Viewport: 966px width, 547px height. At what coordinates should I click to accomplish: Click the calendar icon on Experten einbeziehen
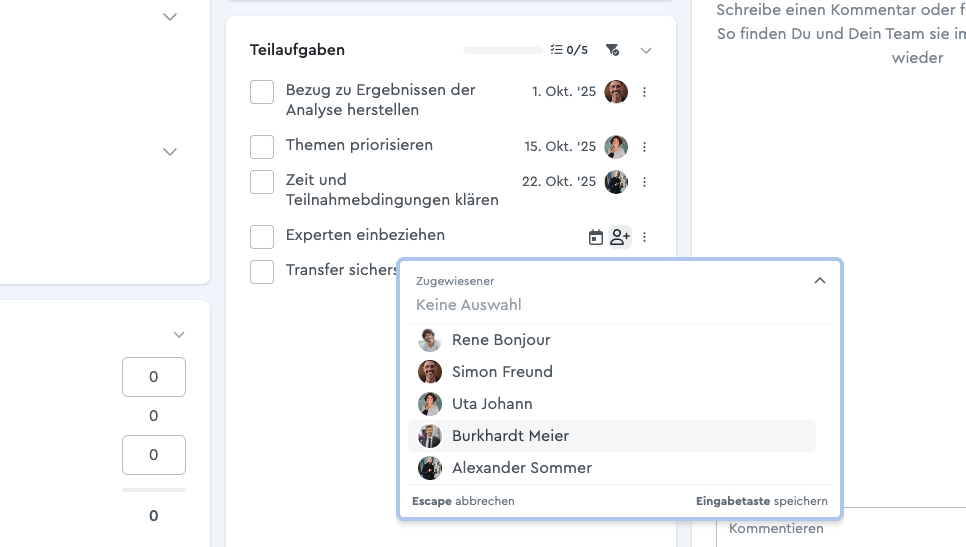tap(596, 237)
